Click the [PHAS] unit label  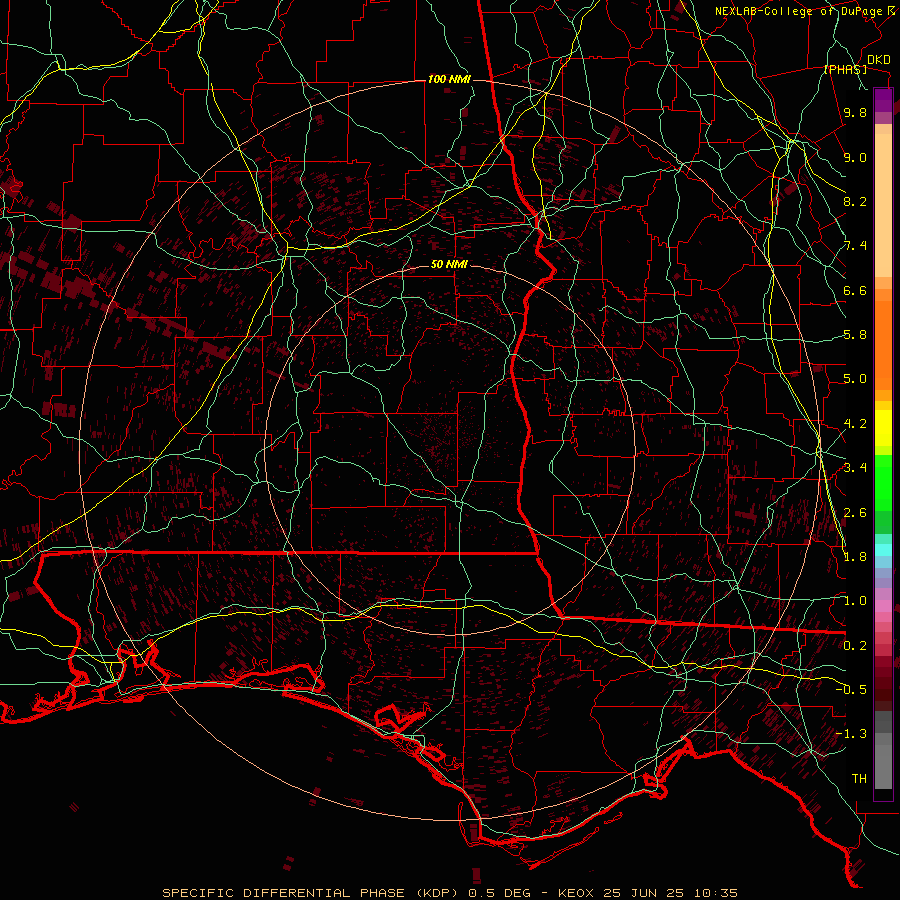pyautogui.click(x=845, y=69)
